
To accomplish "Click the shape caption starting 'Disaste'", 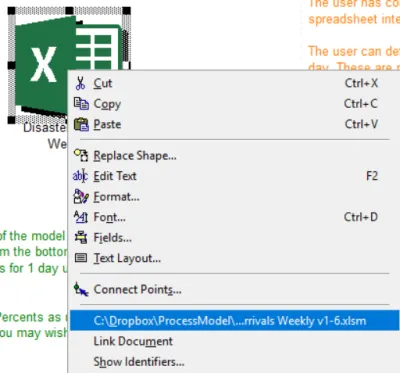I will click(45, 128).
